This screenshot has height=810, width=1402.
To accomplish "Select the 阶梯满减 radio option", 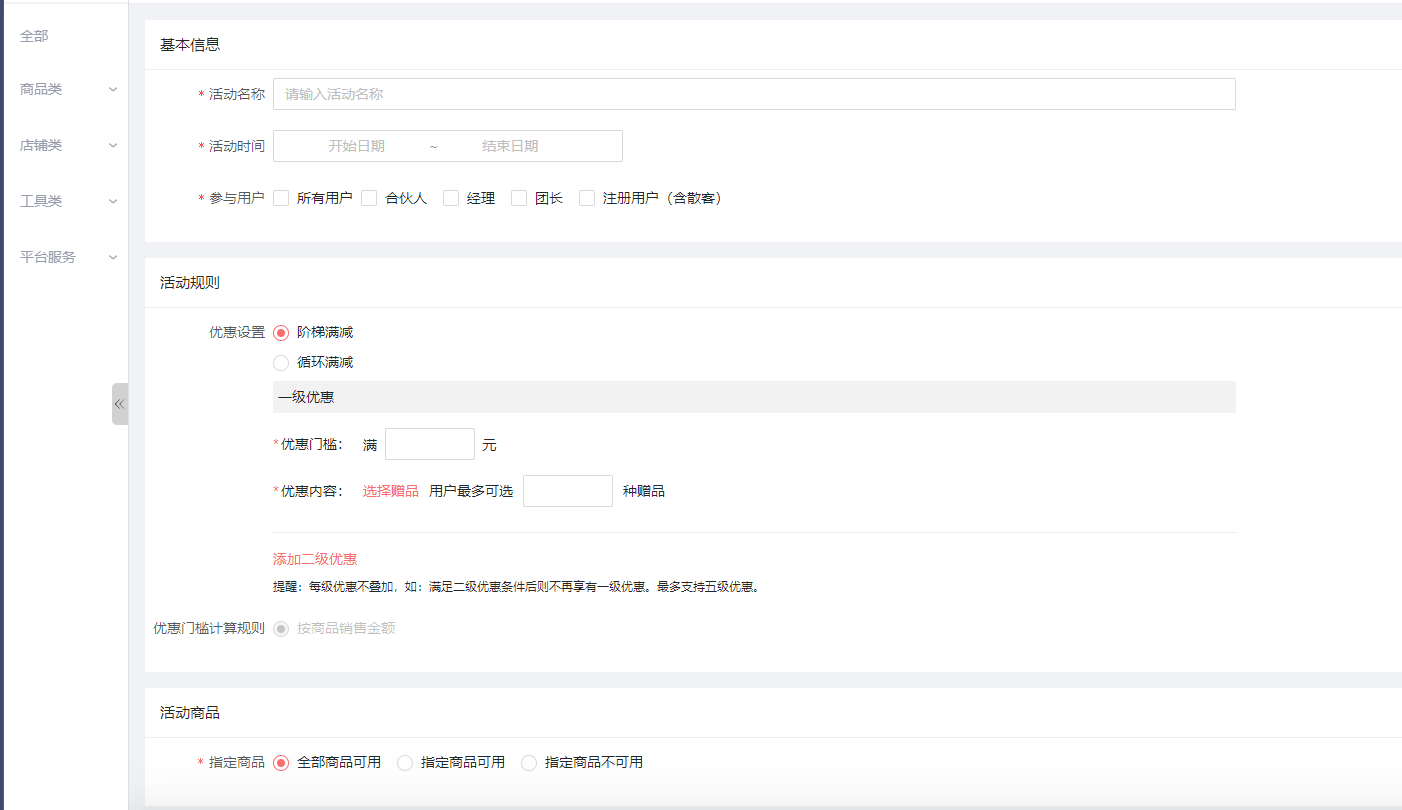I will pos(281,333).
